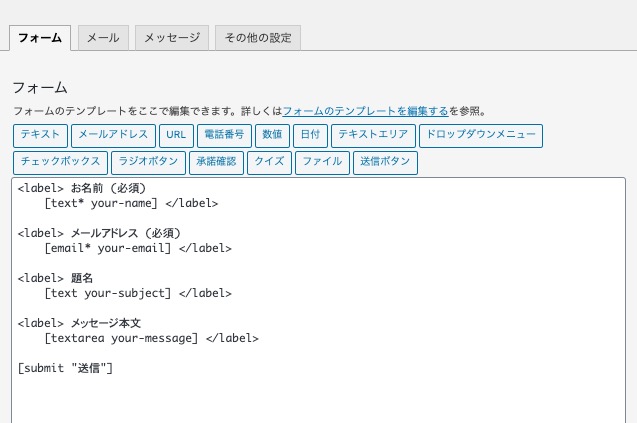Insert a 日付 field tag
This screenshot has width=637, height=423.
pos(310,136)
